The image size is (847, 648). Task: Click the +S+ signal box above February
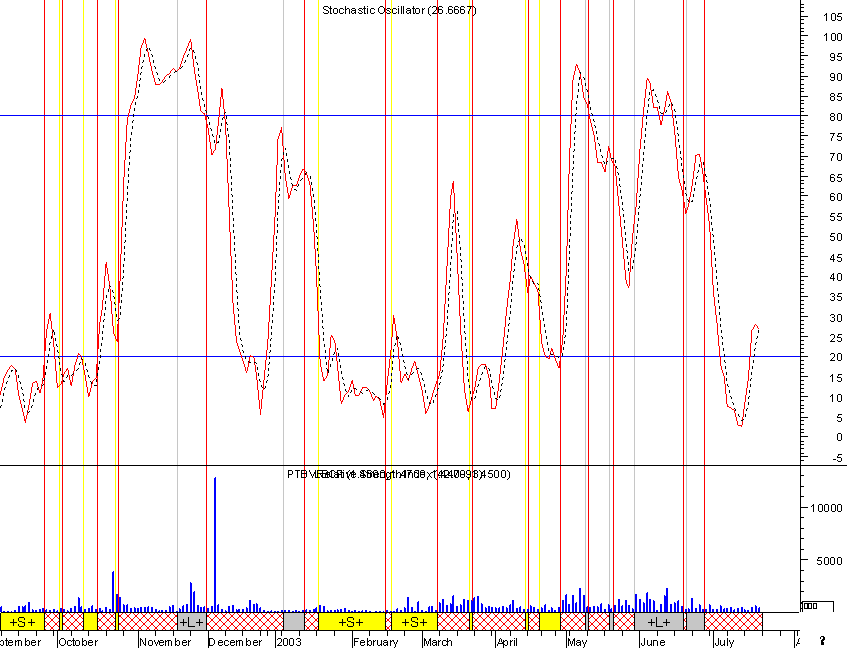(352, 622)
